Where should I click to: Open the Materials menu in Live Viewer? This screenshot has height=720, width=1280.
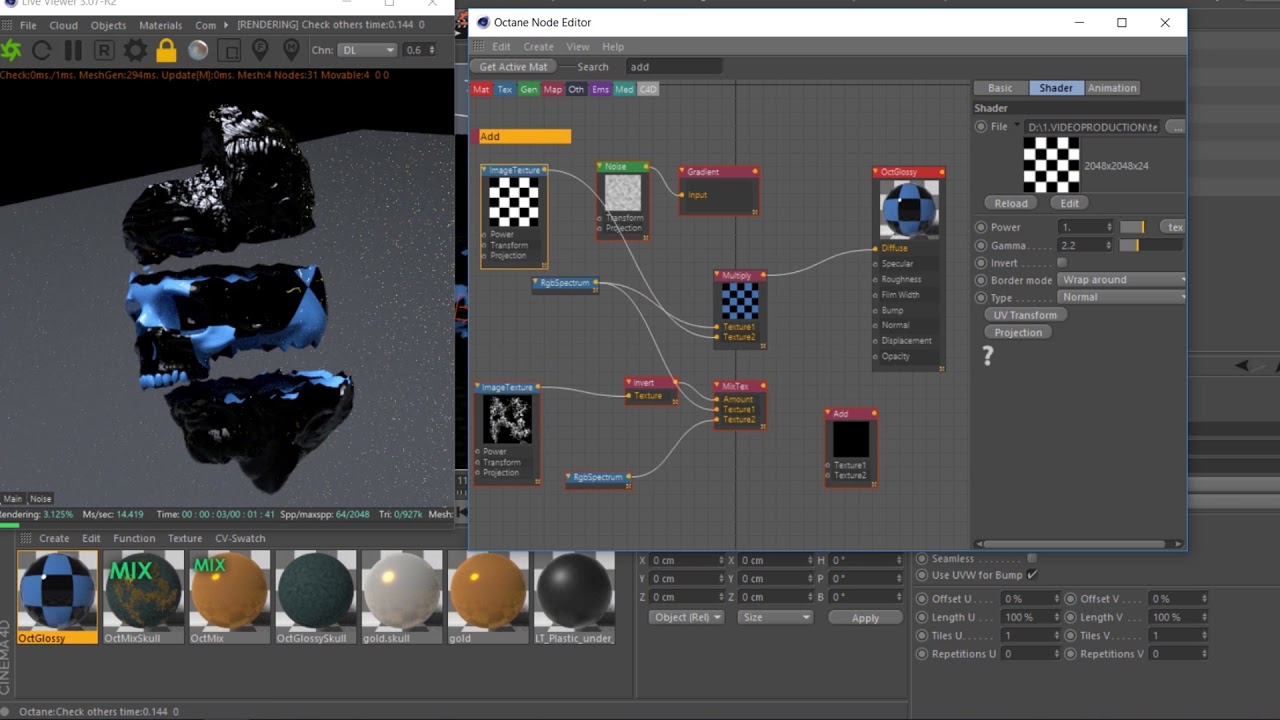(x=160, y=25)
